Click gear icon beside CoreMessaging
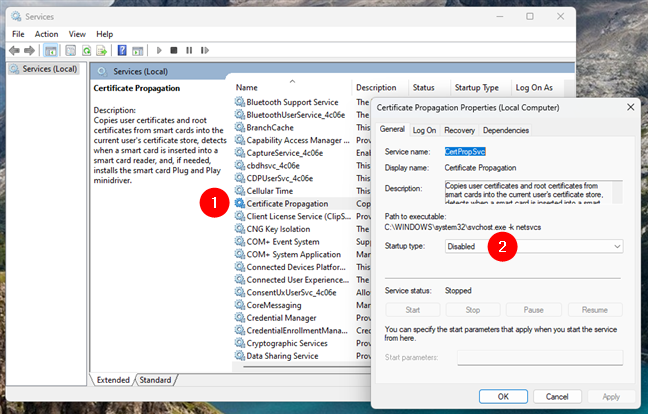Viewport: 648px width, 414px height. (240, 305)
